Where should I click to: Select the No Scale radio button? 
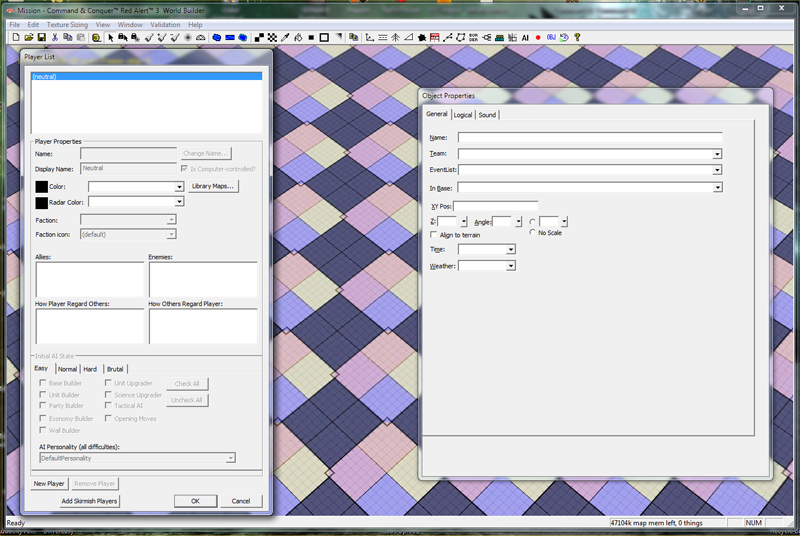pos(532,233)
